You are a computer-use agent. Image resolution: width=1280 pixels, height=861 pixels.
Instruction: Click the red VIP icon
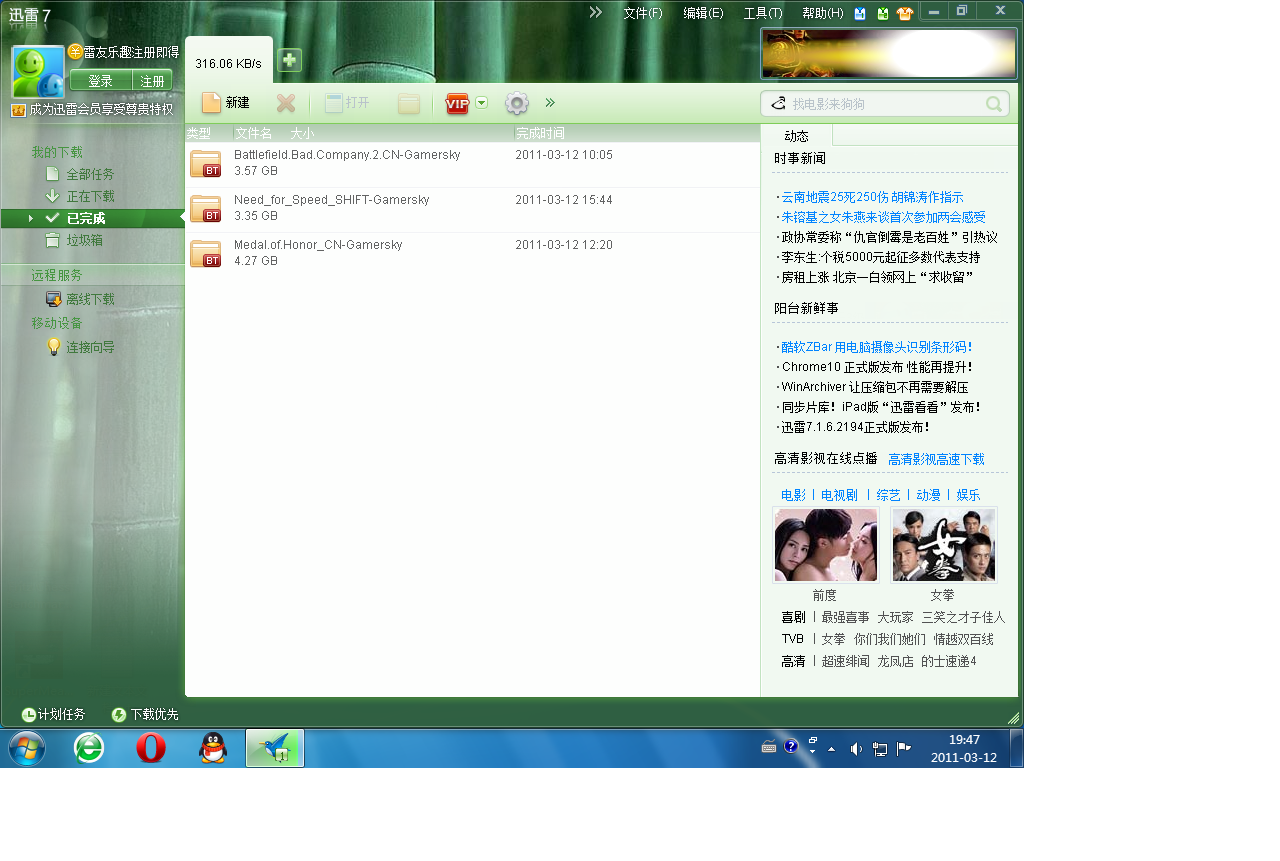coord(457,104)
